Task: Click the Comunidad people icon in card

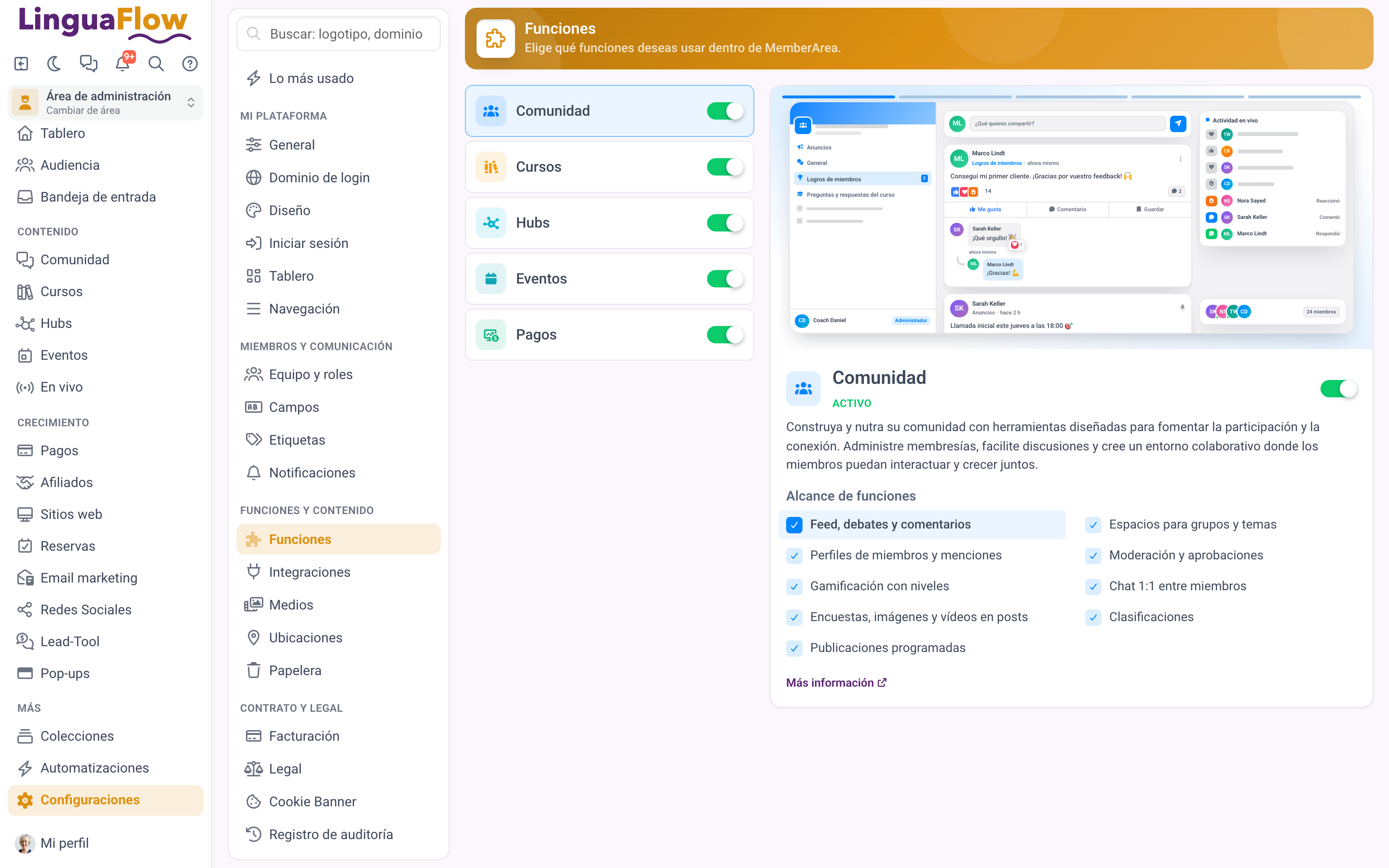Action: 491,111
